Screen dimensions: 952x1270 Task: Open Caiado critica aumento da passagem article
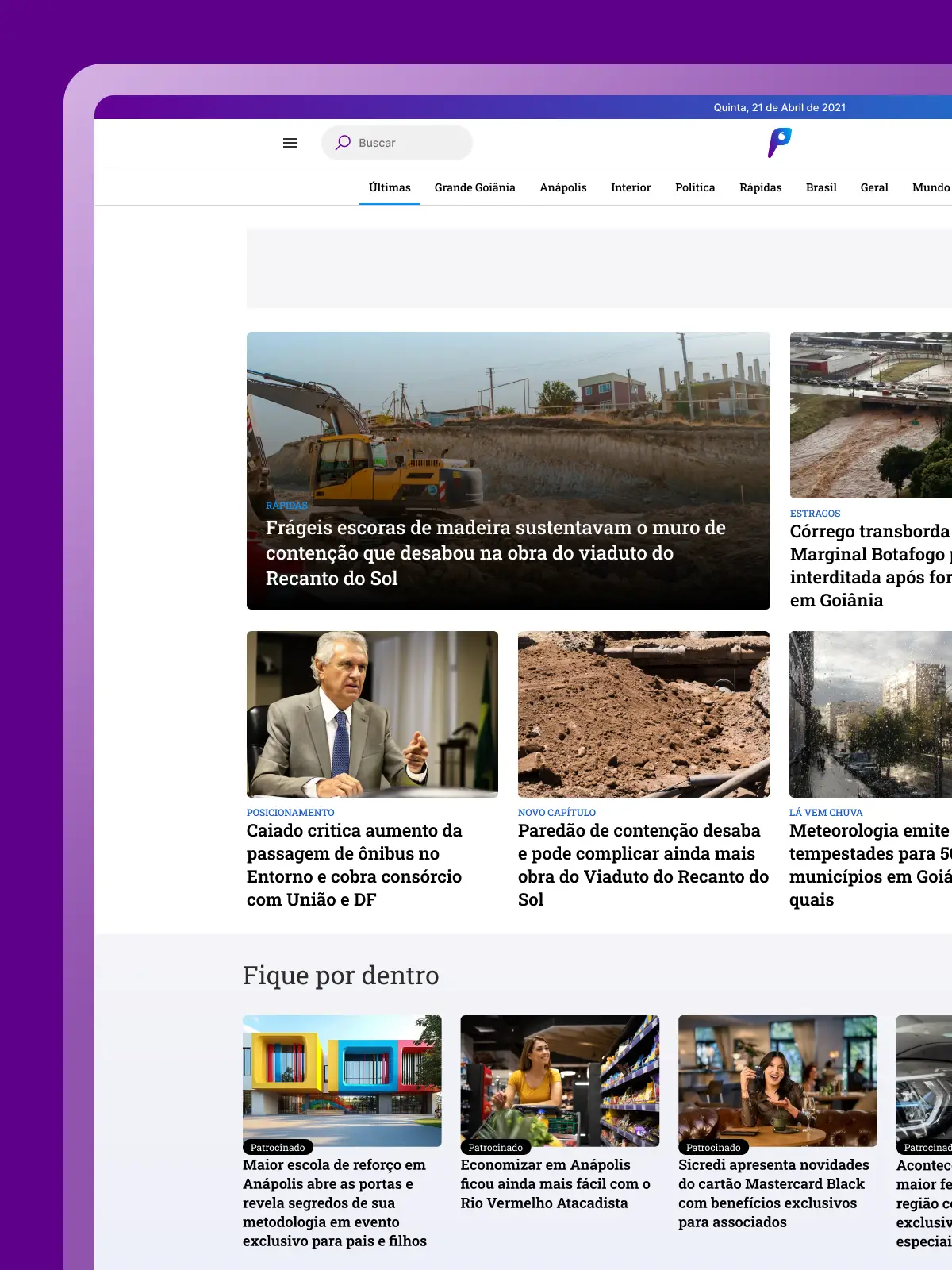[x=355, y=865]
